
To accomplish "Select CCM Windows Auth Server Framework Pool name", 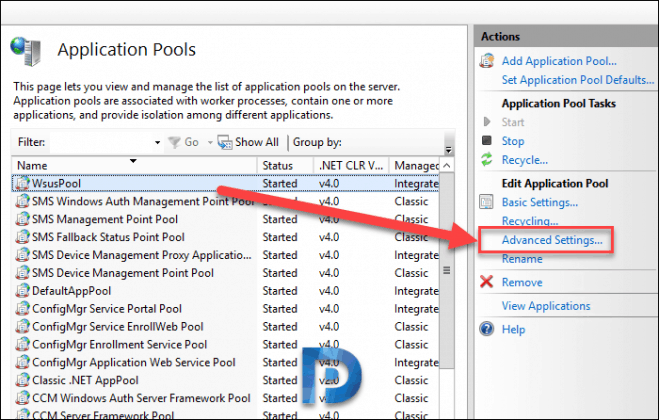I will pos(141,398).
